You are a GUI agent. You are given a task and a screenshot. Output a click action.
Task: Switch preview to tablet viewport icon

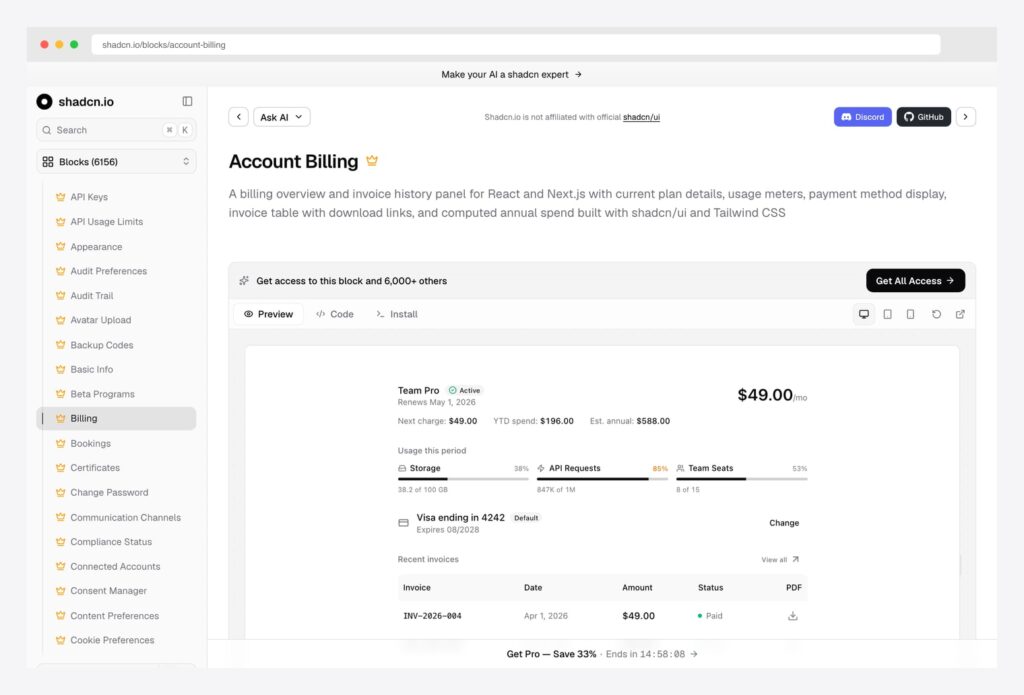coord(887,314)
